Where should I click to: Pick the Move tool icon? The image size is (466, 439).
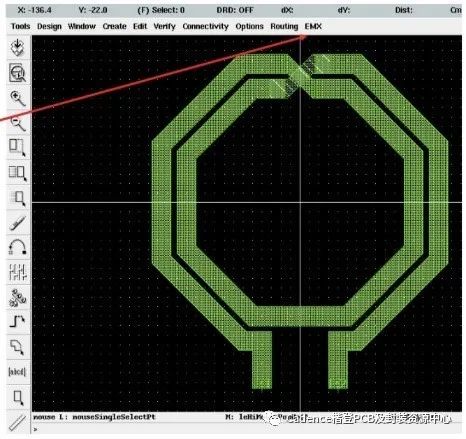point(17,198)
